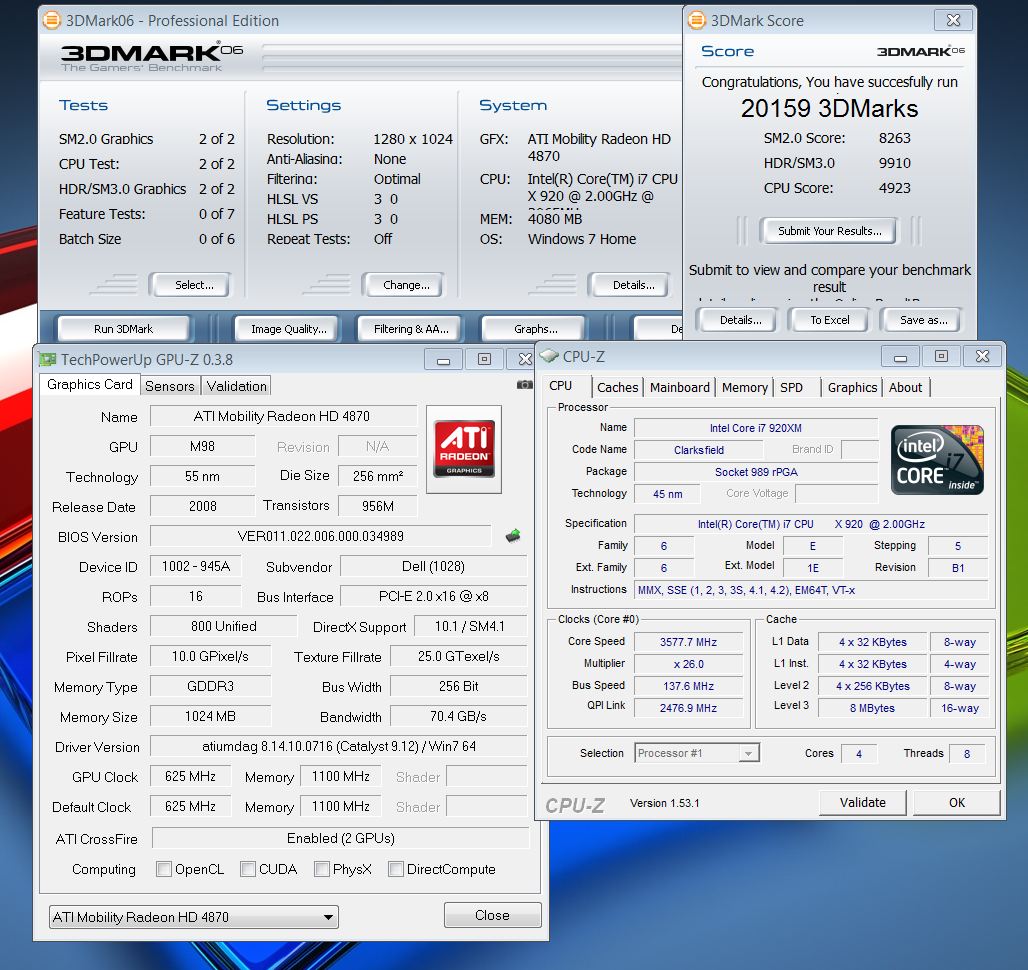This screenshot has height=970, width=1028.
Task: Click the GPU-Z screenshot camera icon
Action: pyautogui.click(x=524, y=385)
